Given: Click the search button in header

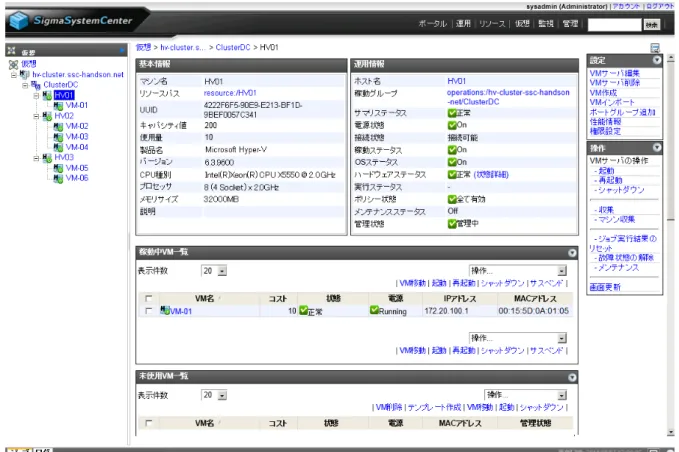Looking at the screenshot, I should [651, 25].
